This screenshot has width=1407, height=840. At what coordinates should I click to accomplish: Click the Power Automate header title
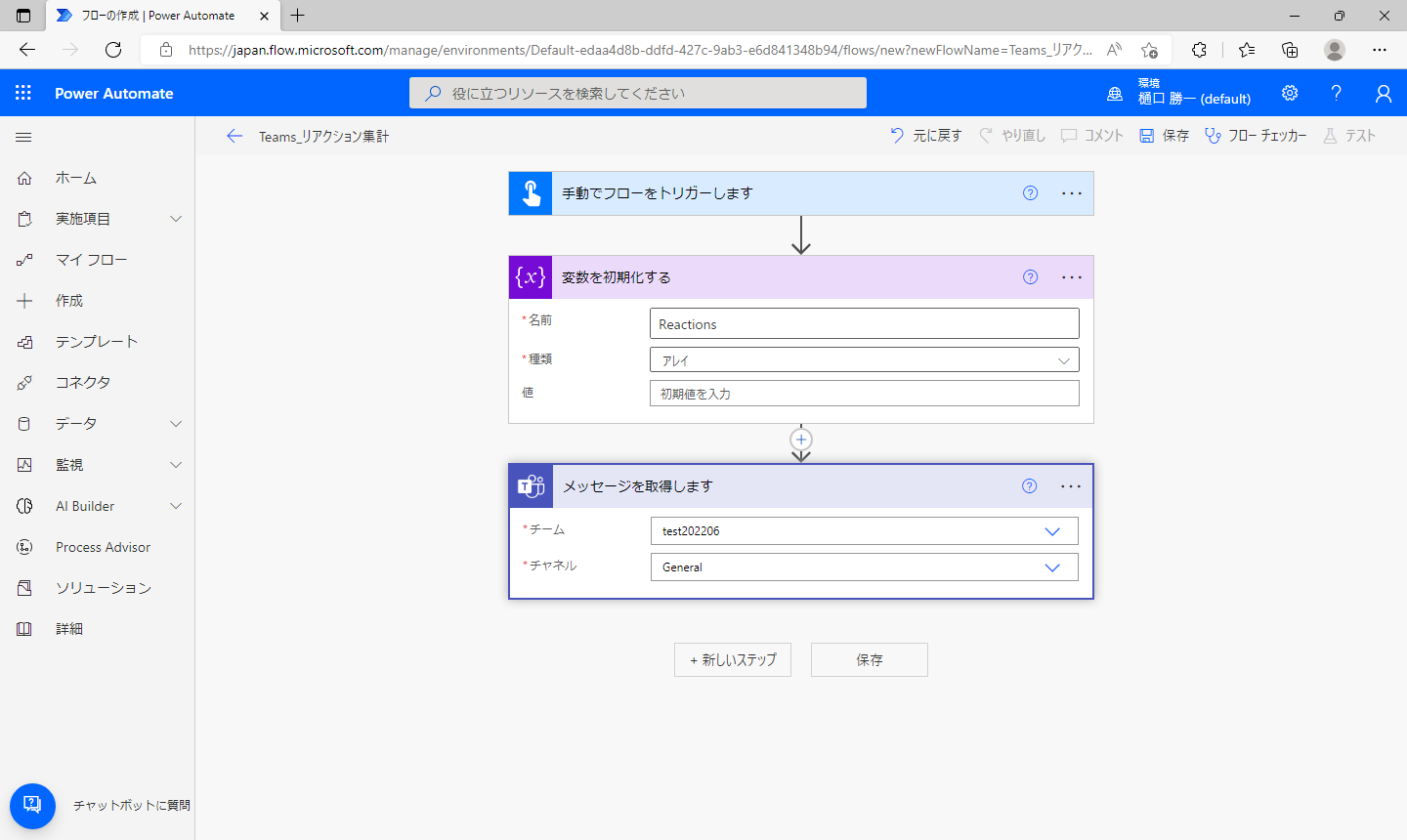pos(114,94)
